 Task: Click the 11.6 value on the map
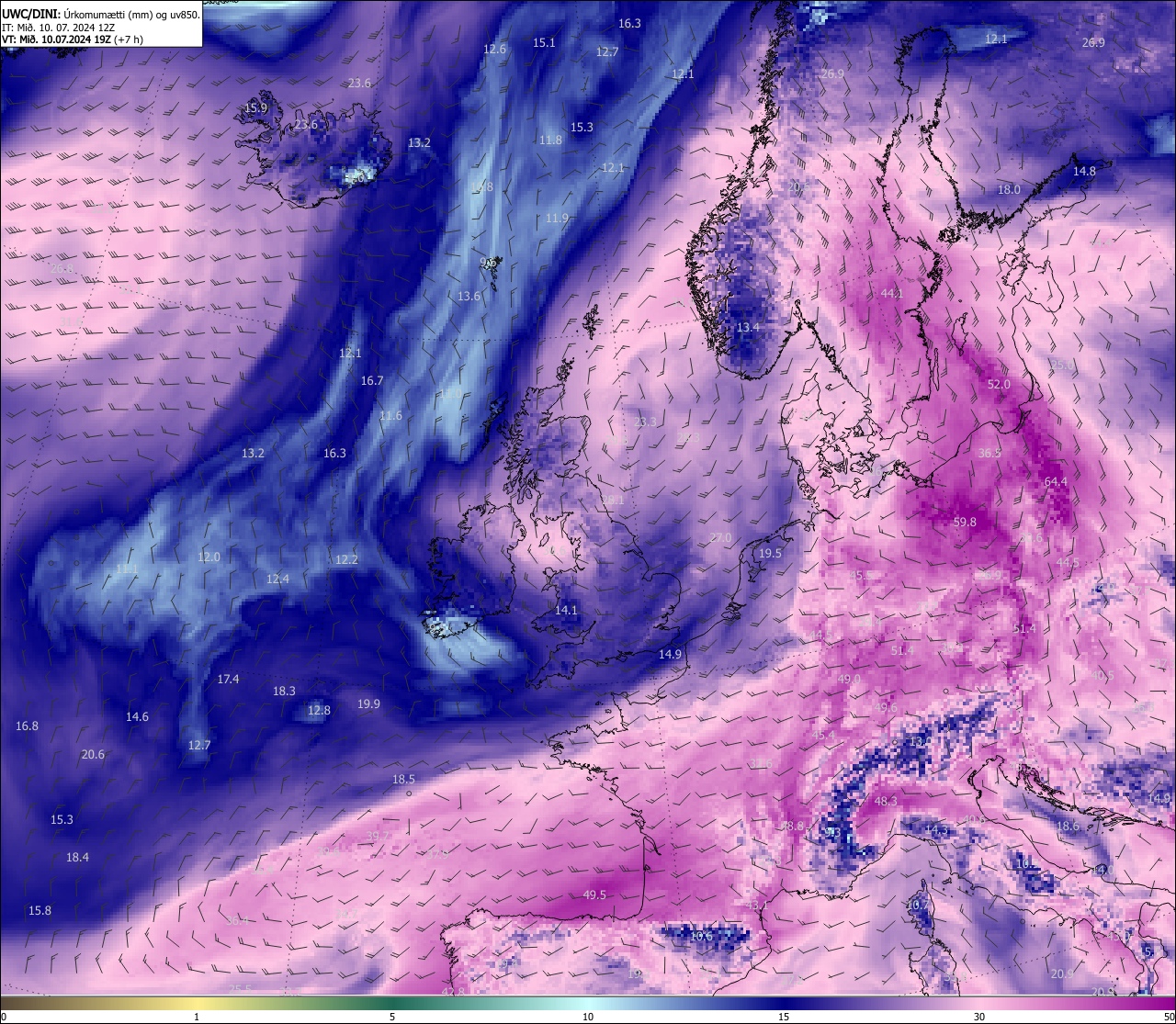pyautogui.click(x=390, y=415)
